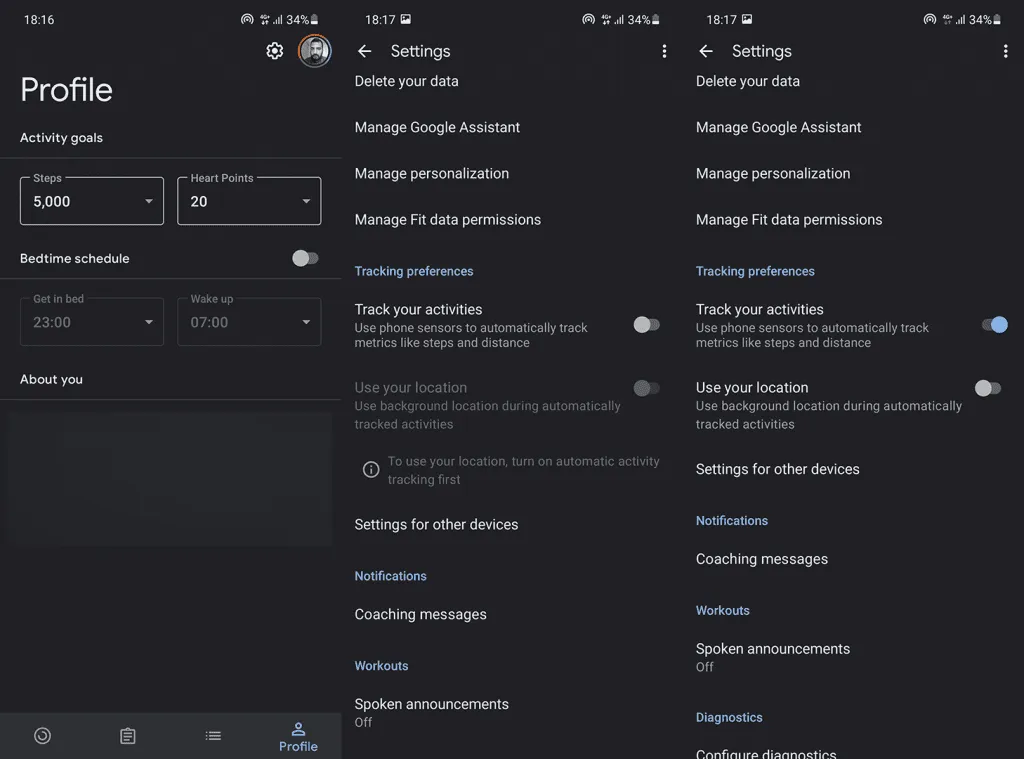Viewport: 1024px width, 759px height.
Task: Tap the Diagnostics header in right screen
Action: pos(729,717)
